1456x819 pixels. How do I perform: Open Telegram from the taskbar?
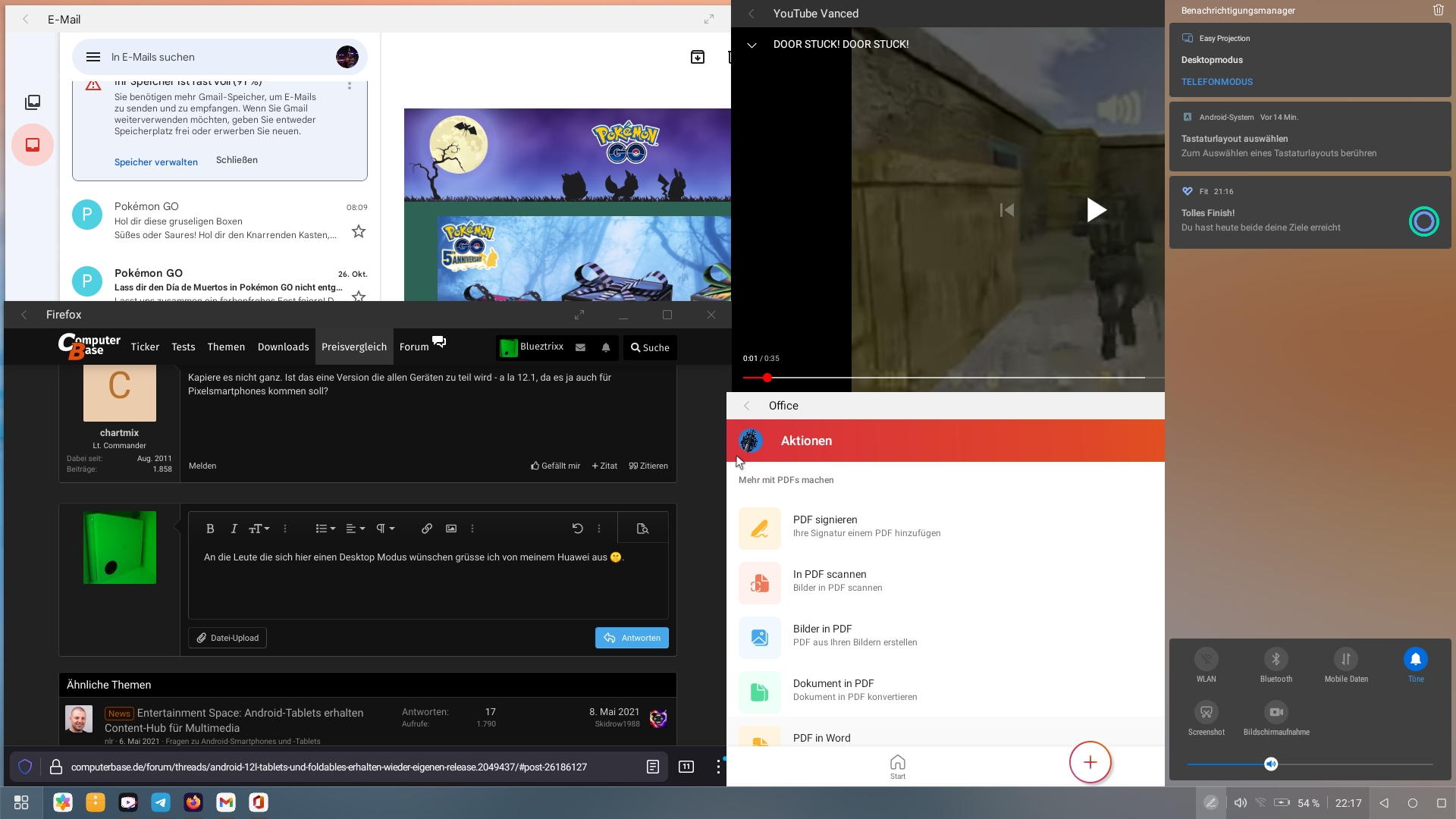pyautogui.click(x=161, y=802)
